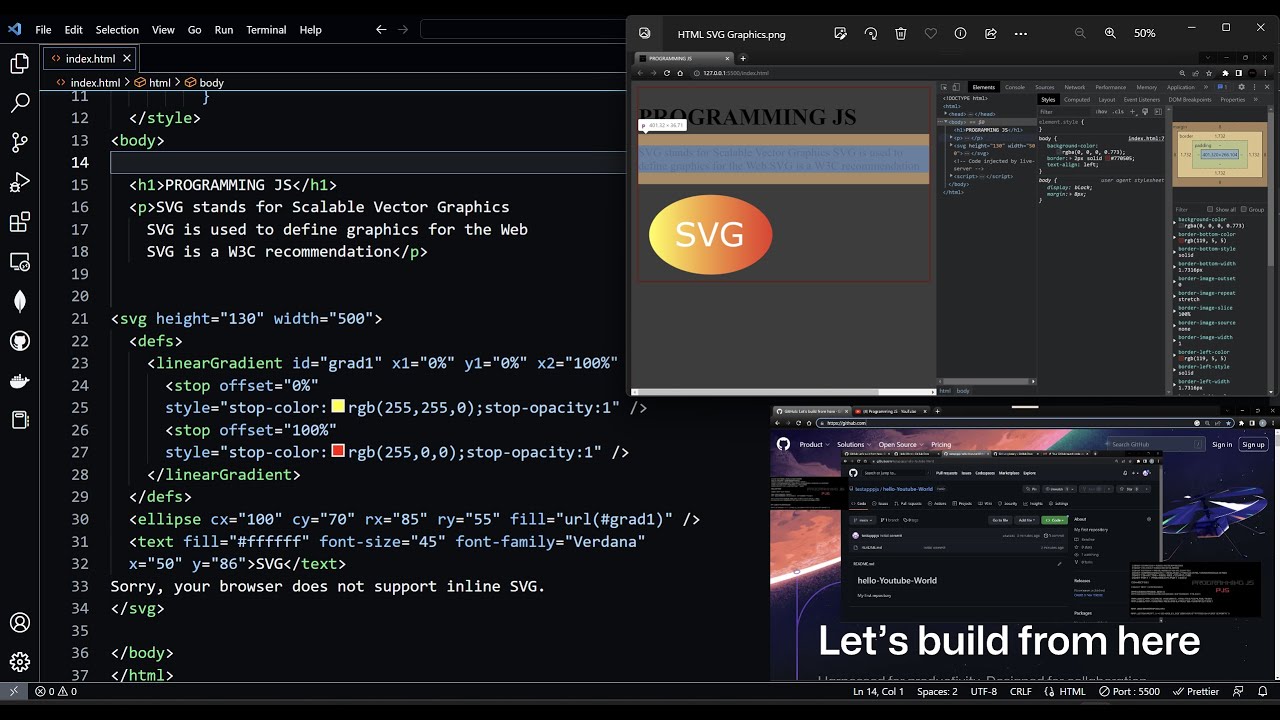Open the Help menu

click(x=311, y=30)
